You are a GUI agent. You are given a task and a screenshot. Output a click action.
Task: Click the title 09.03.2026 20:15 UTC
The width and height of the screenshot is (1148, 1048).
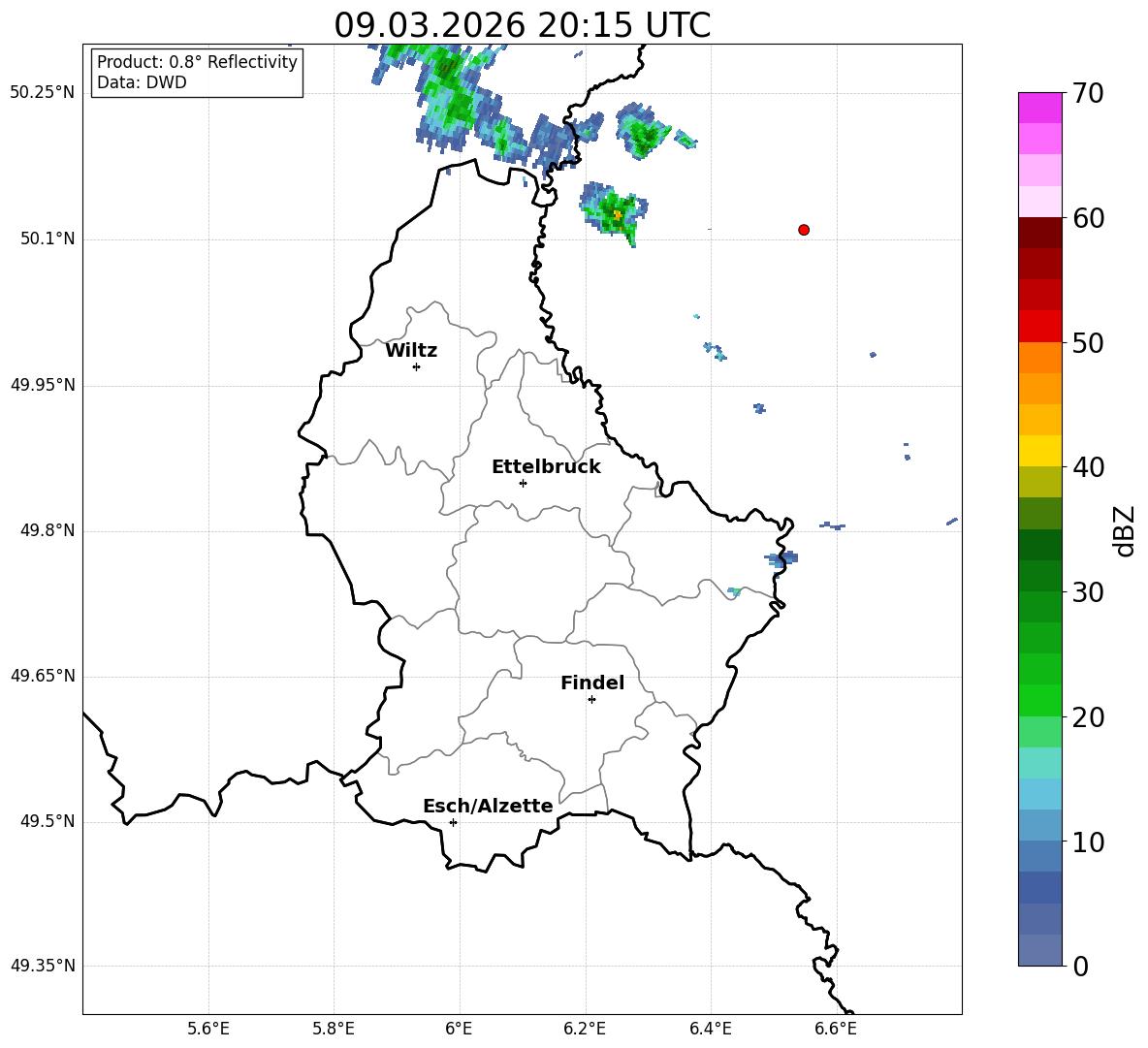point(522,25)
